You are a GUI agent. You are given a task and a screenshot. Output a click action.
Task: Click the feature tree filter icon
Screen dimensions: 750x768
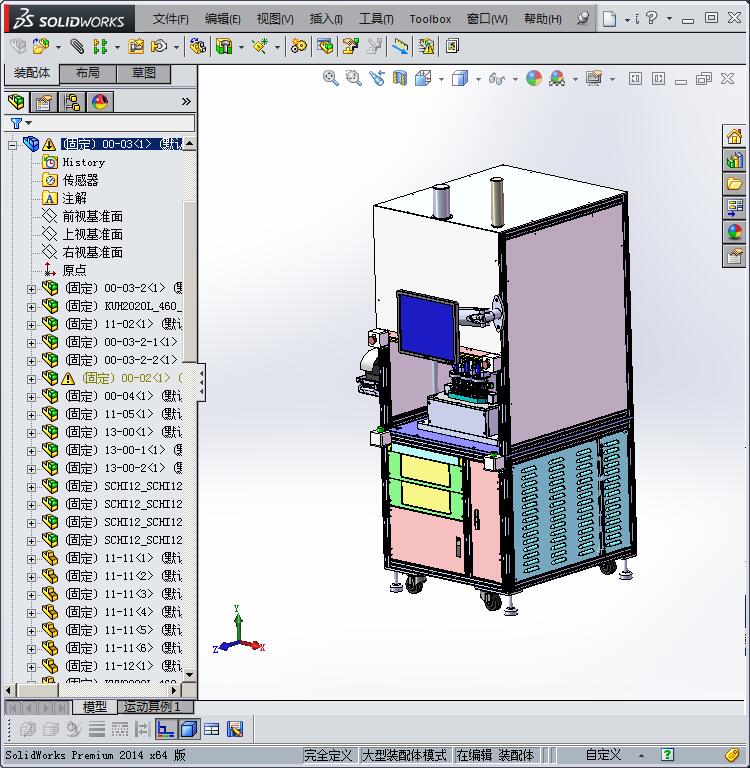pyautogui.click(x=17, y=123)
